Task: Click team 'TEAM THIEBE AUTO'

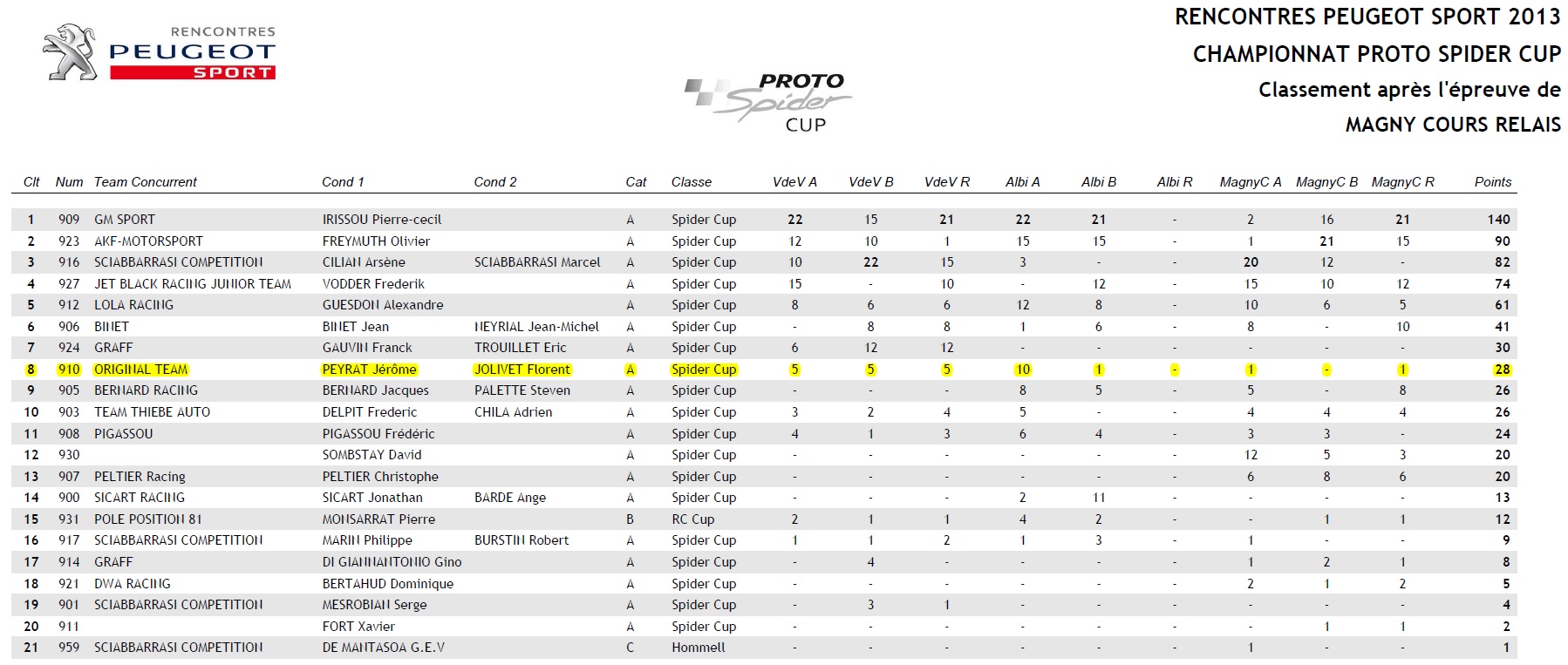Action: pos(152,412)
